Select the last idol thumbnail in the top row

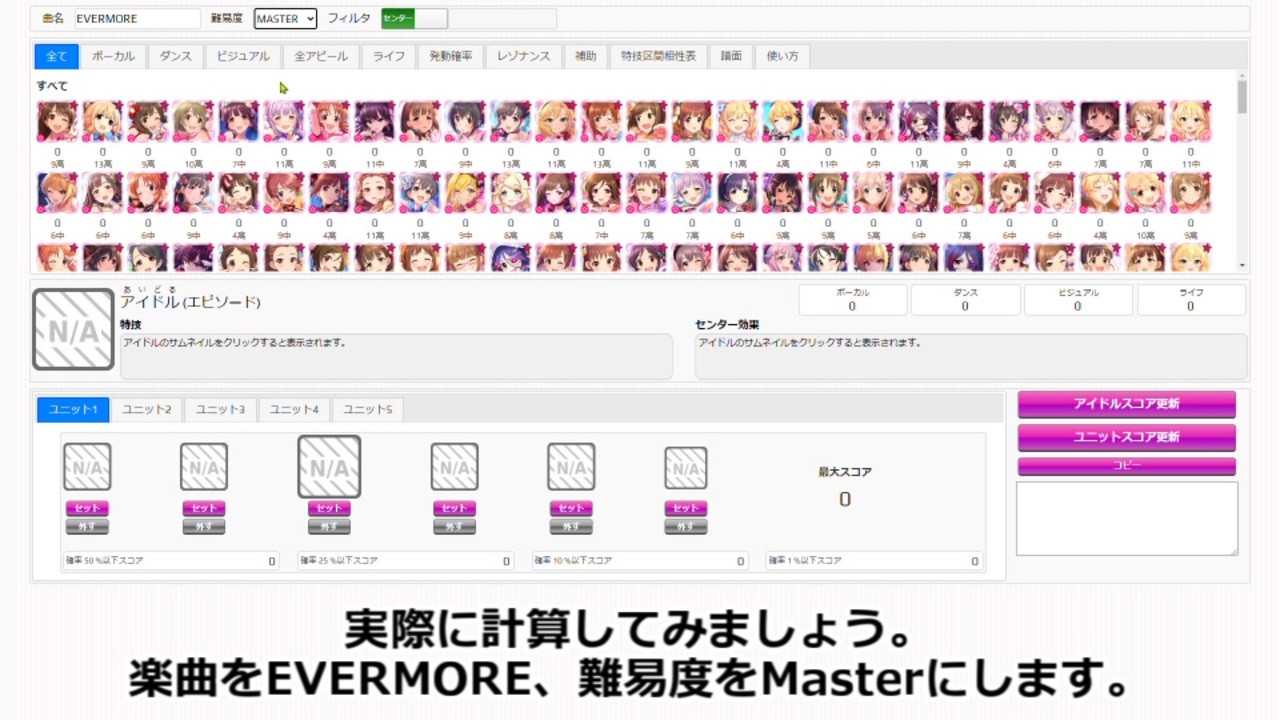pyautogui.click(x=1190, y=121)
